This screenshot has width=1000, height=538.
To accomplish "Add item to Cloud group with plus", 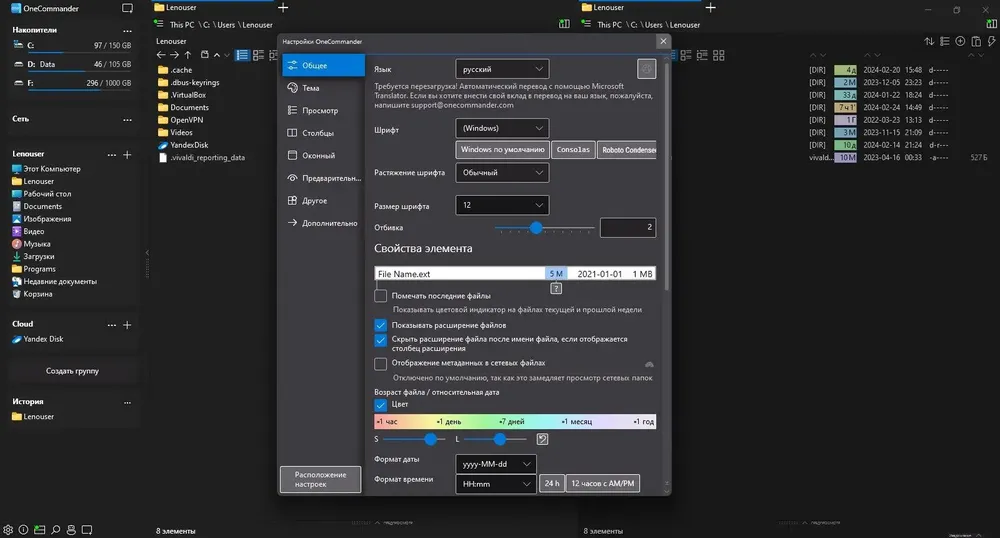I will pos(127,324).
